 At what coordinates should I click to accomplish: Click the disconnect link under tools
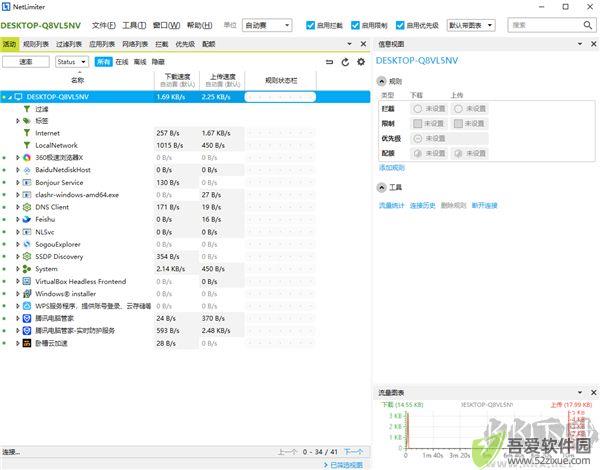pos(484,206)
